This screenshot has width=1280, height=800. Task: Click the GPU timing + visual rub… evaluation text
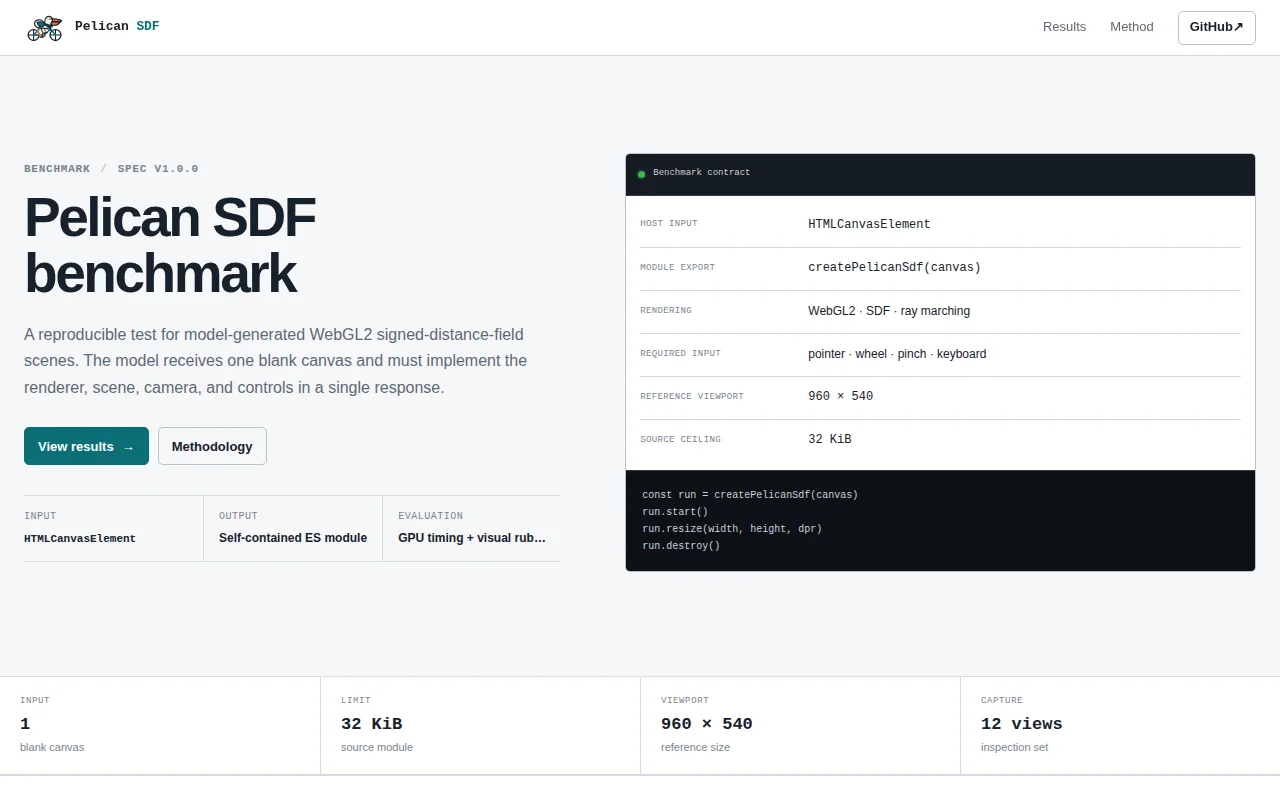pyautogui.click(x=472, y=538)
